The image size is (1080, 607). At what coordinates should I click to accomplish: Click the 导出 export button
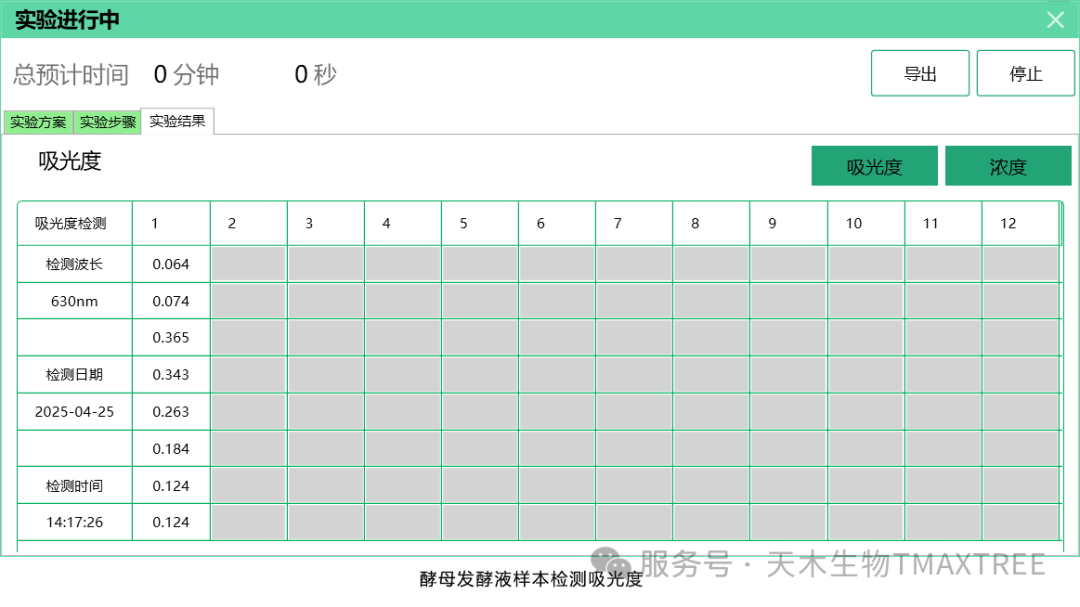point(919,74)
